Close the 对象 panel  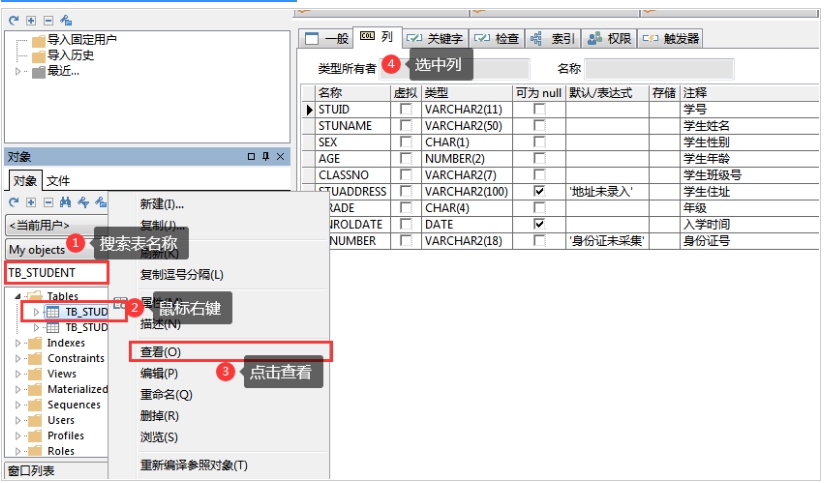point(280,157)
